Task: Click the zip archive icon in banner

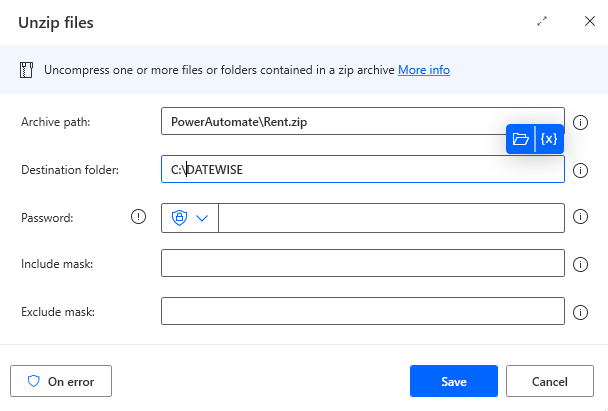Action: 27,70
